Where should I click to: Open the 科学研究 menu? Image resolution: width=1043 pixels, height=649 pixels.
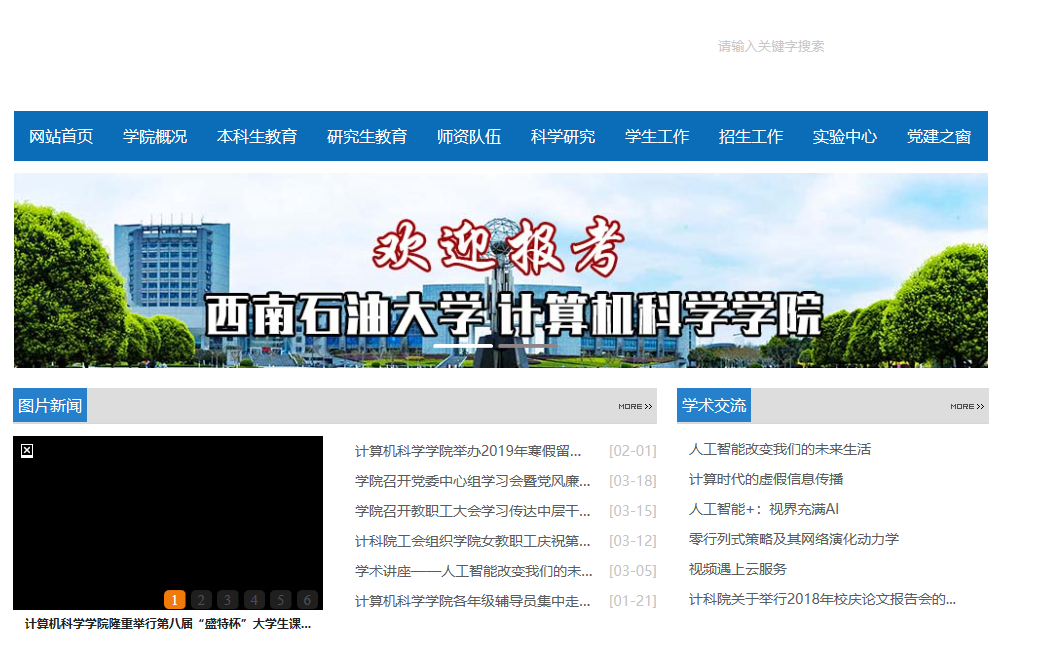click(x=563, y=136)
